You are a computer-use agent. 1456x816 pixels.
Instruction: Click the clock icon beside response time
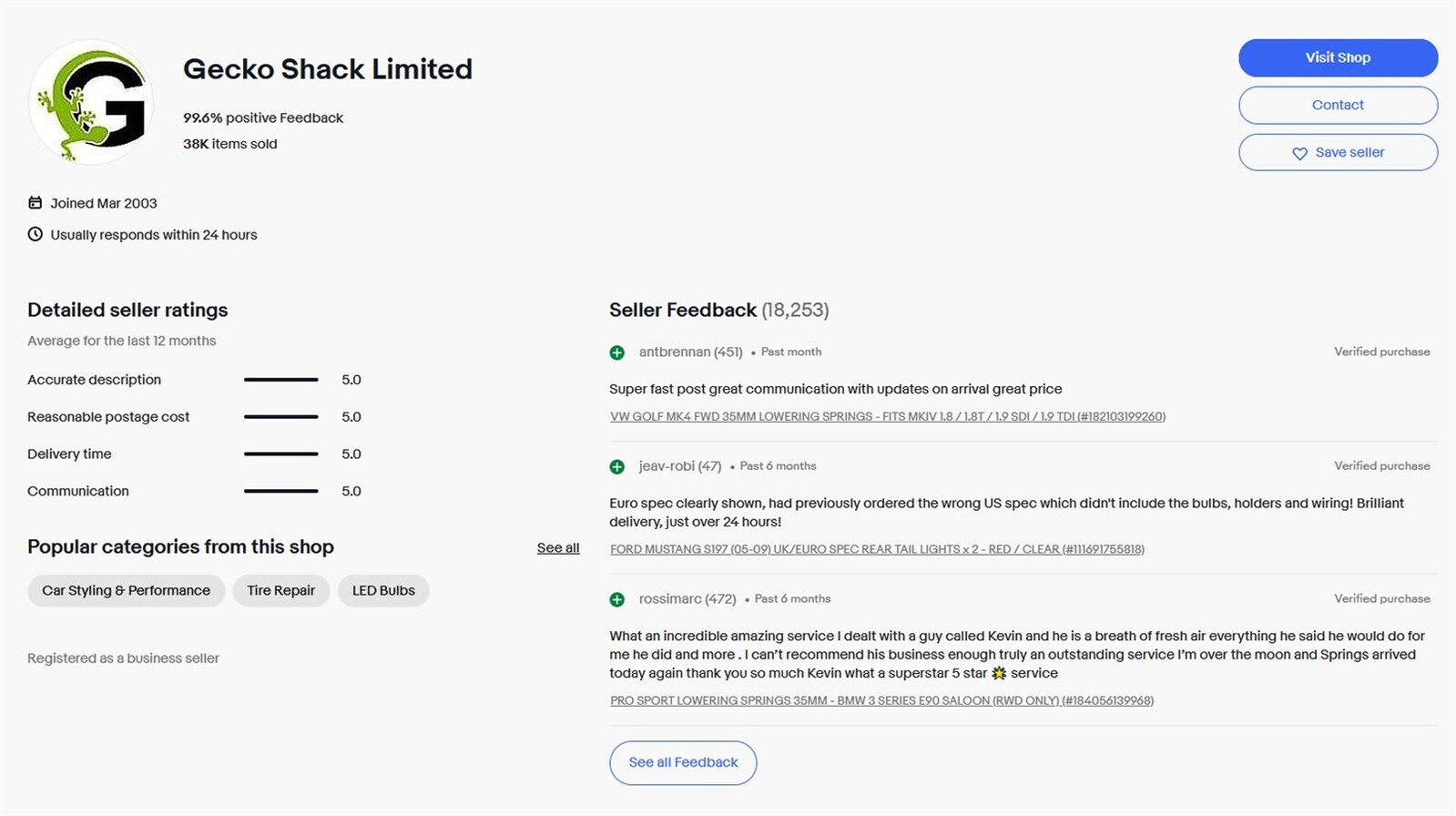(x=35, y=234)
